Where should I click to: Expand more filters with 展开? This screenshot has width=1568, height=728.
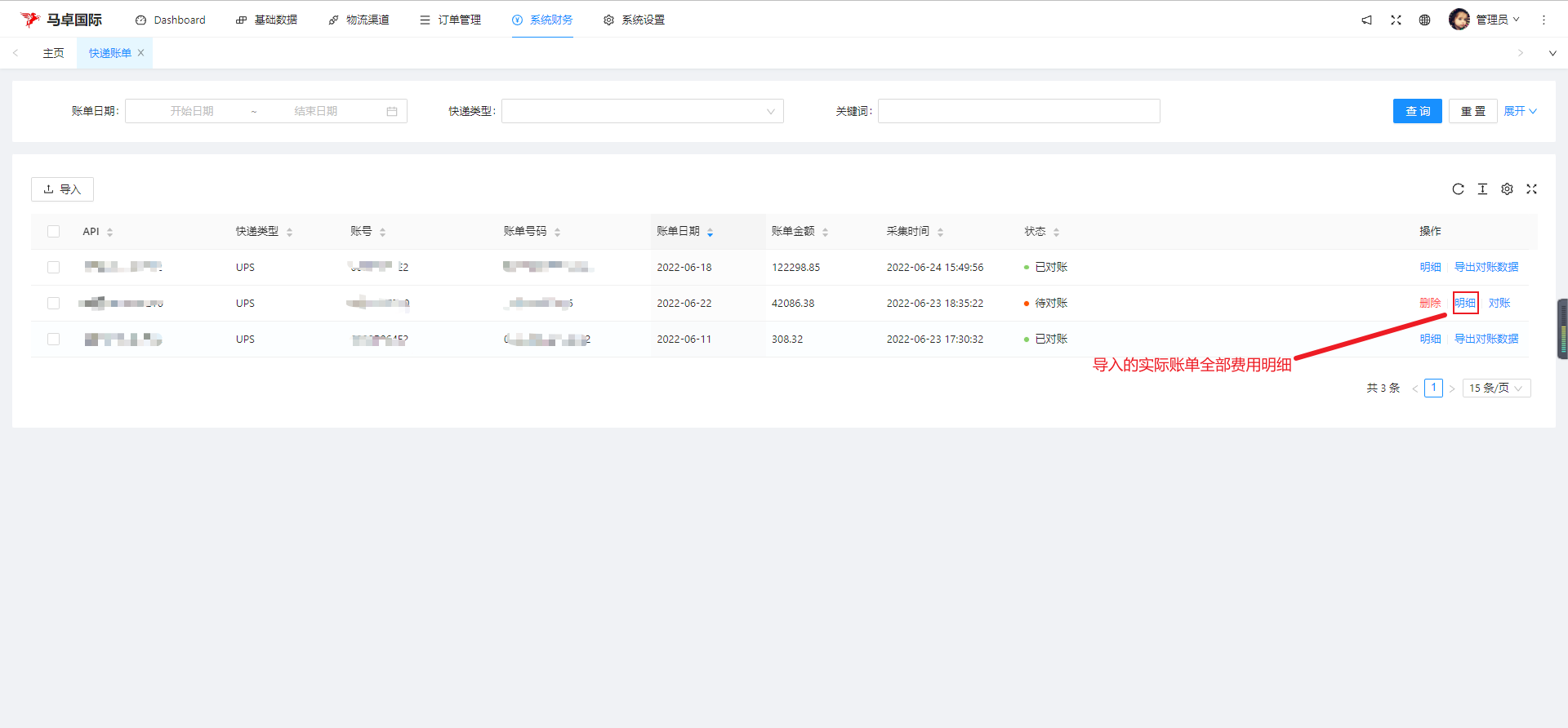click(1520, 112)
